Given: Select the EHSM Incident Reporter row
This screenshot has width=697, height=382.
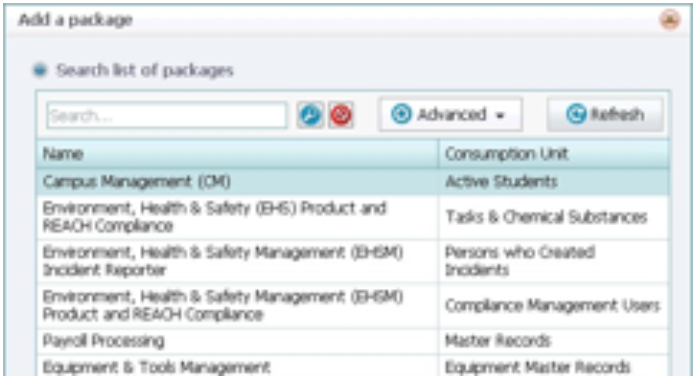Looking at the screenshot, I should point(353,261).
